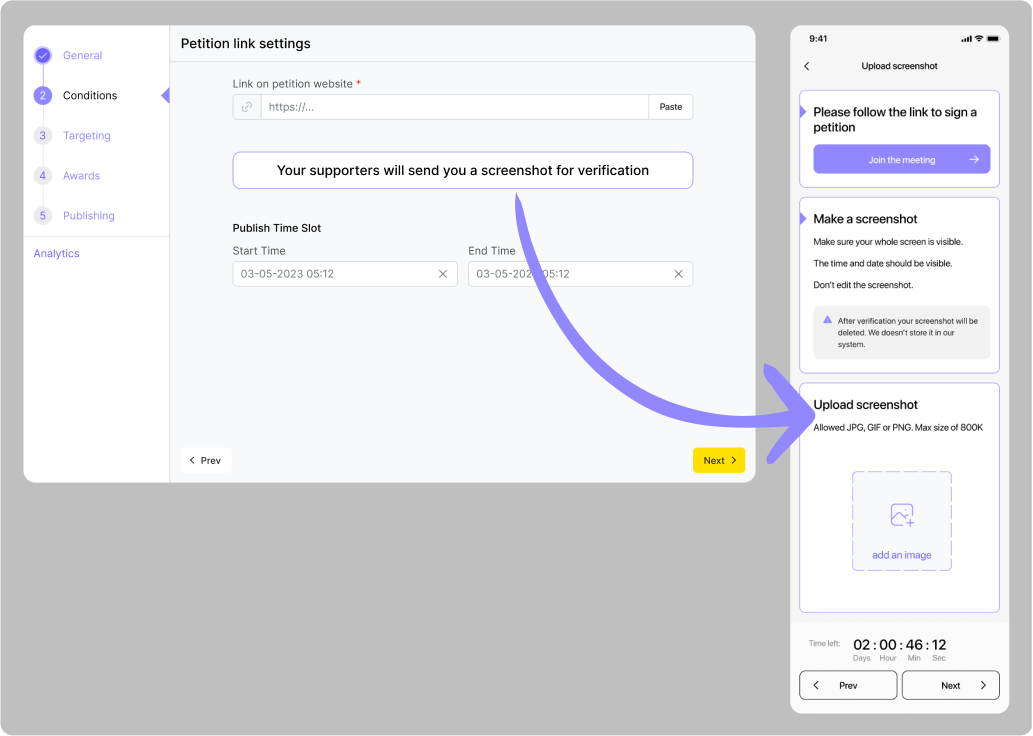The image size is (1033, 736).
Task: Click the desktop Prev button
Action: (206, 460)
